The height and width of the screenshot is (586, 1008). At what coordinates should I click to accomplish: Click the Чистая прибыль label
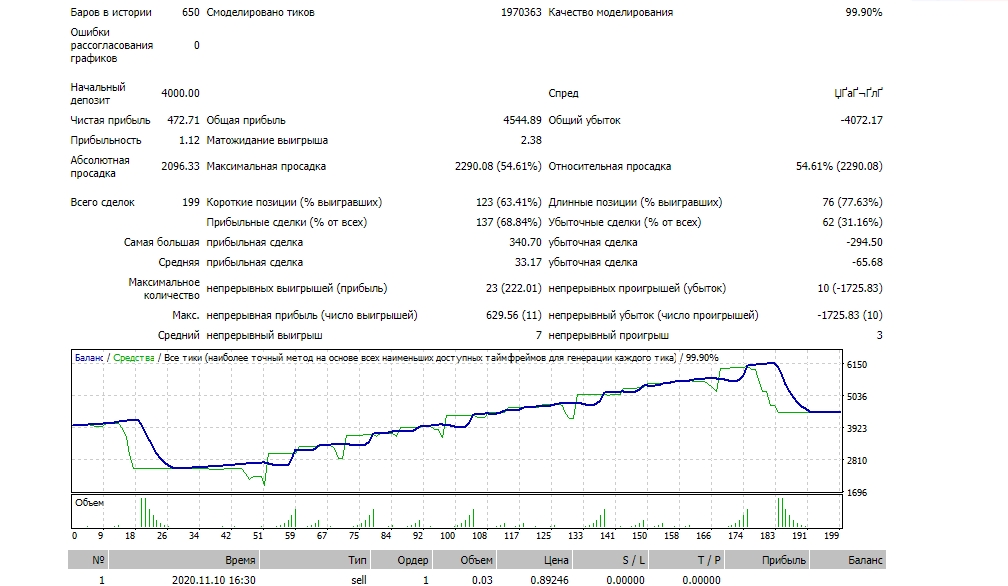coord(110,120)
